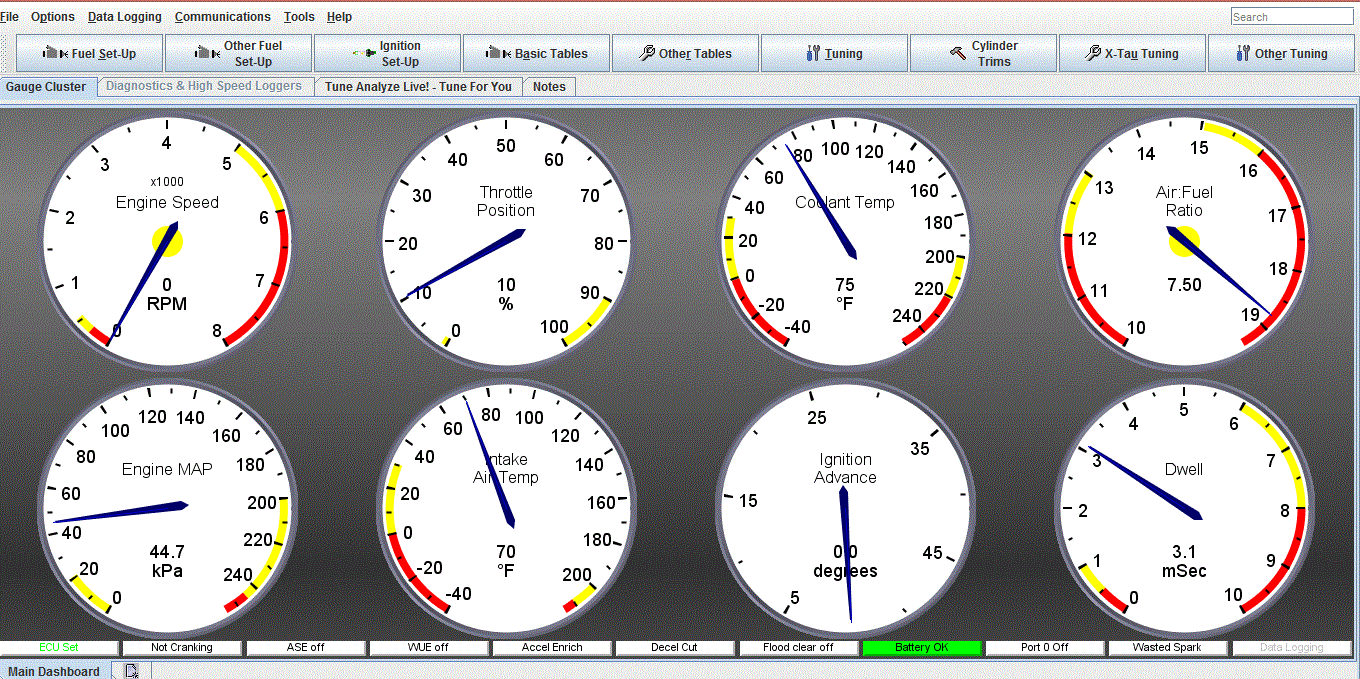Screen dimensions: 1360x679
Task: Expand the Basic Tables toolbar dropdown
Action: [536, 54]
